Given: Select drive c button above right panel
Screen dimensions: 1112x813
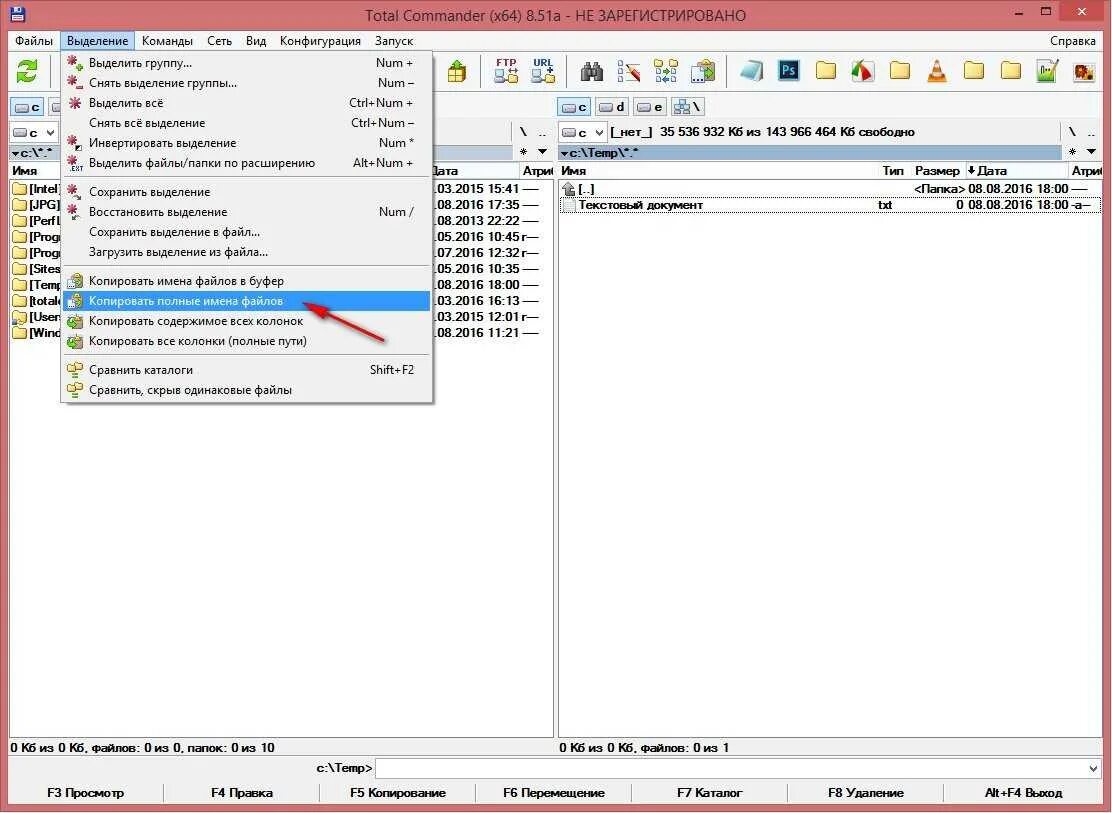Looking at the screenshot, I should click(x=574, y=107).
